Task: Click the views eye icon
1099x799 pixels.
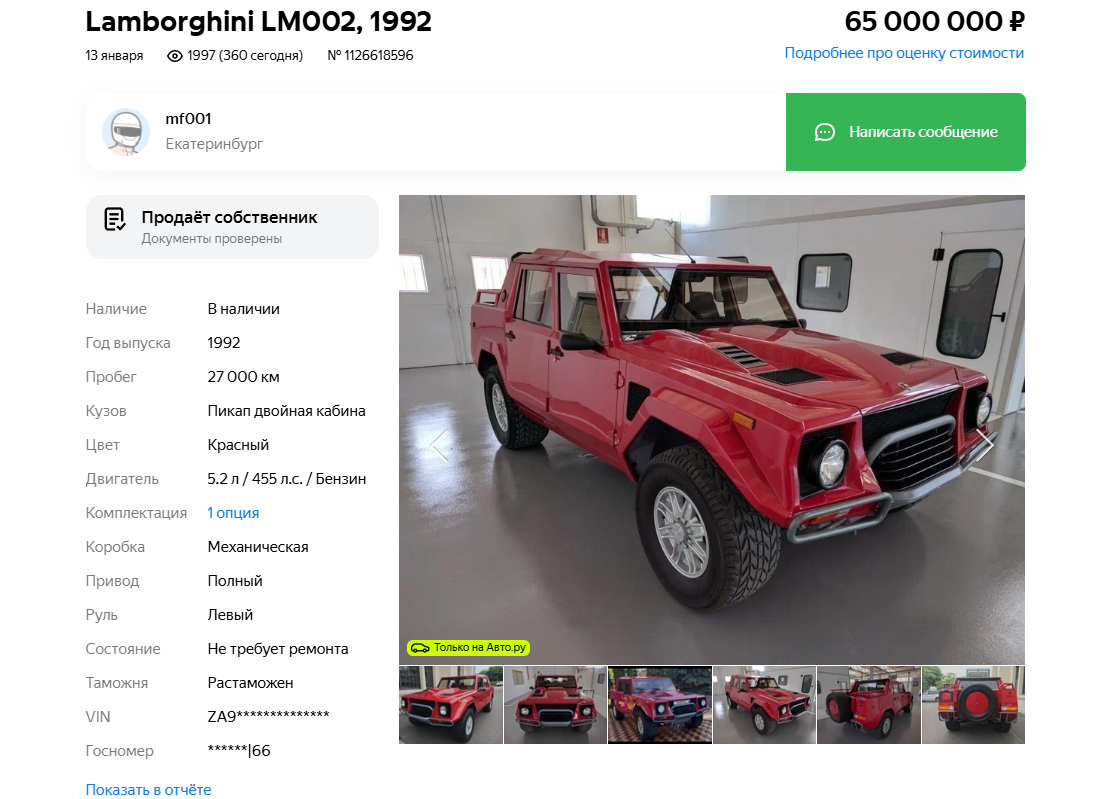Action: pyautogui.click(x=175, y=55)
